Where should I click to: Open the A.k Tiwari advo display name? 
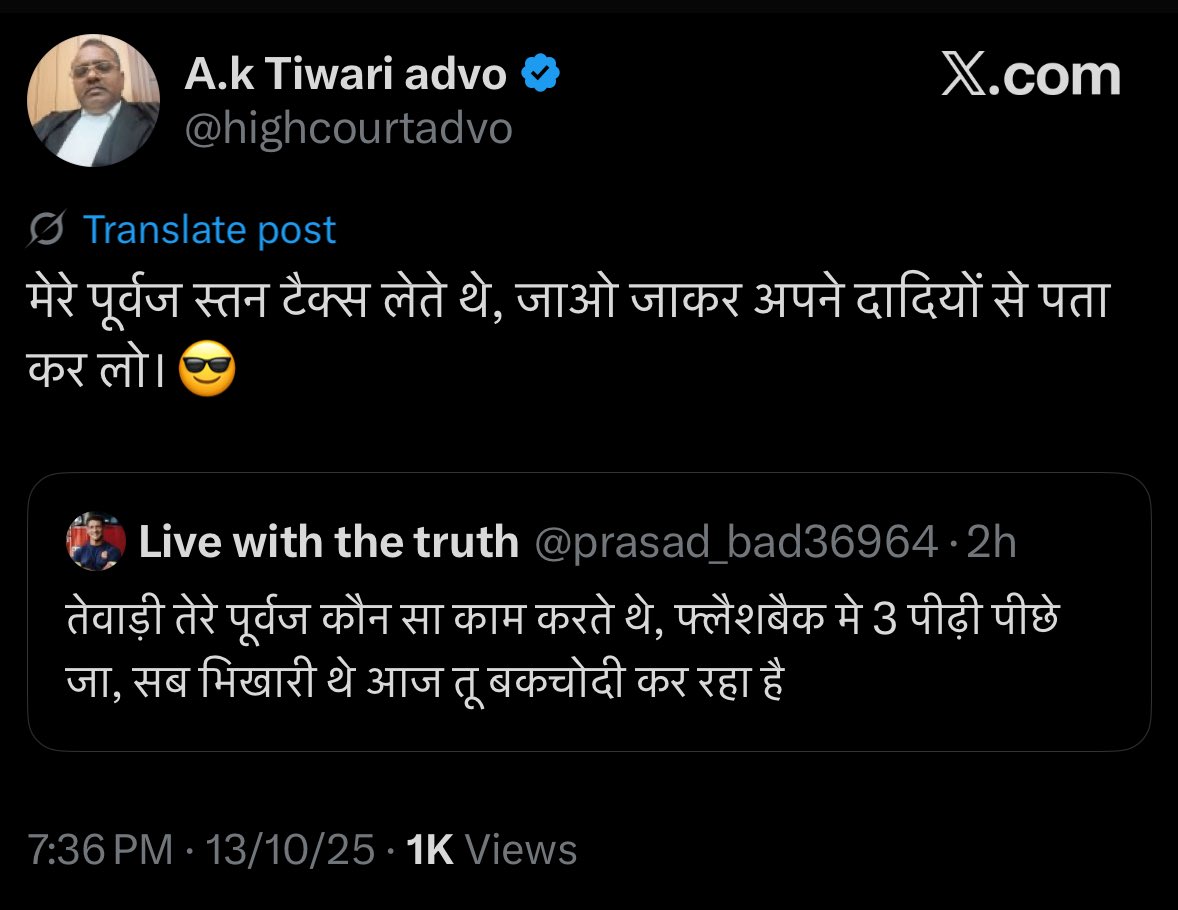coord(346,74)
